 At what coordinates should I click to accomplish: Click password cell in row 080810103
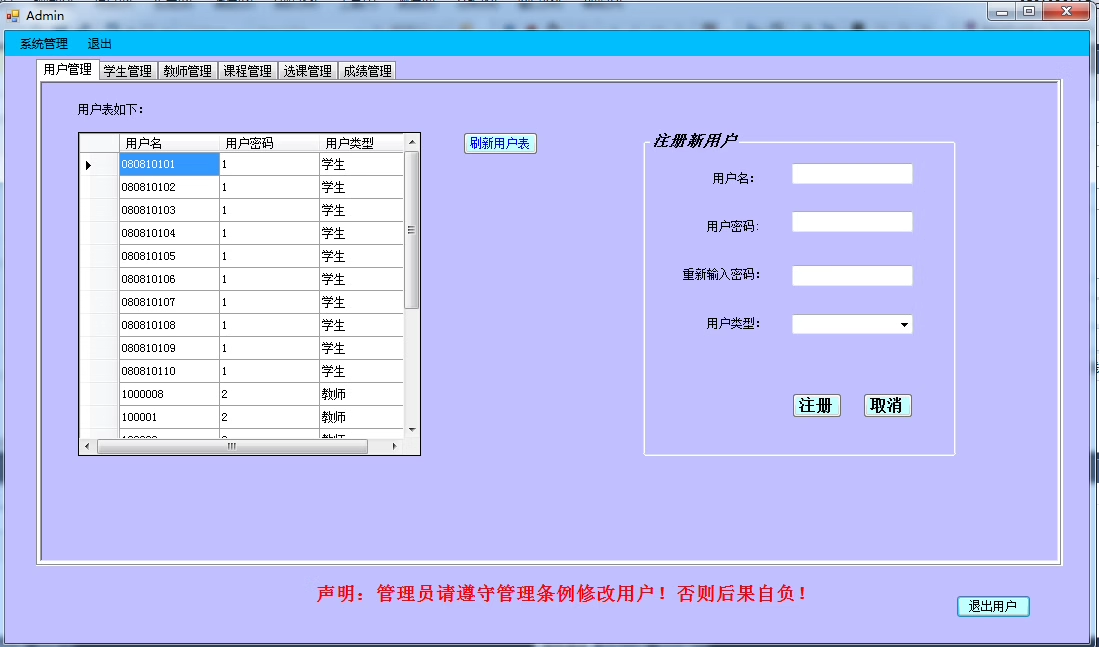(269, 210)
